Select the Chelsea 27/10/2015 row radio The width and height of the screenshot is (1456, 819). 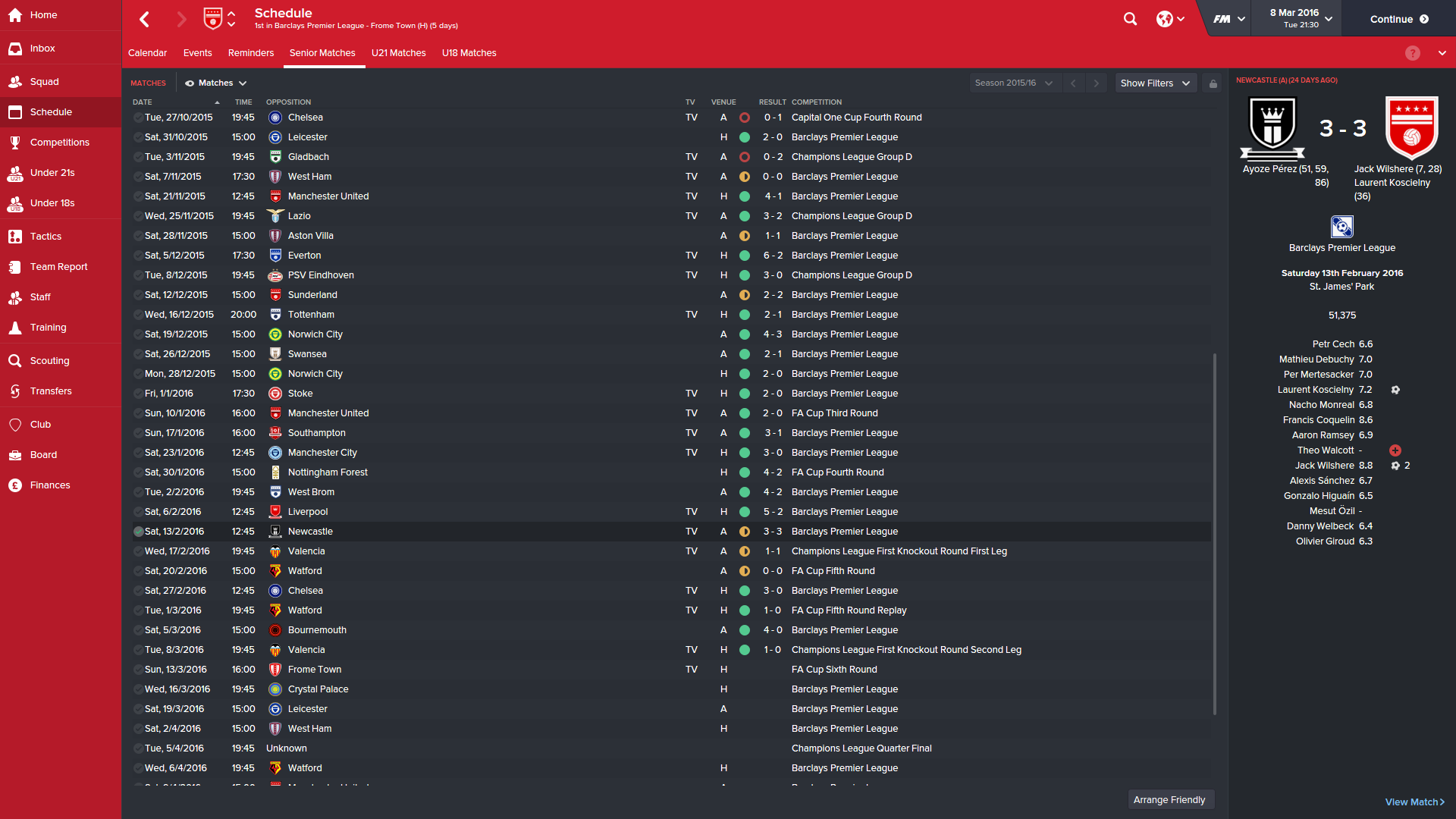138,118
